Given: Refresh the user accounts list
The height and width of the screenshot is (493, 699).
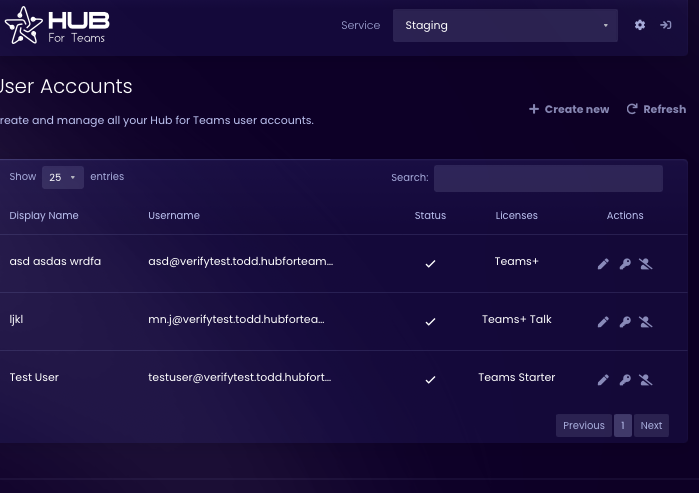Looking at the screenshot, I should pos(656,109).
